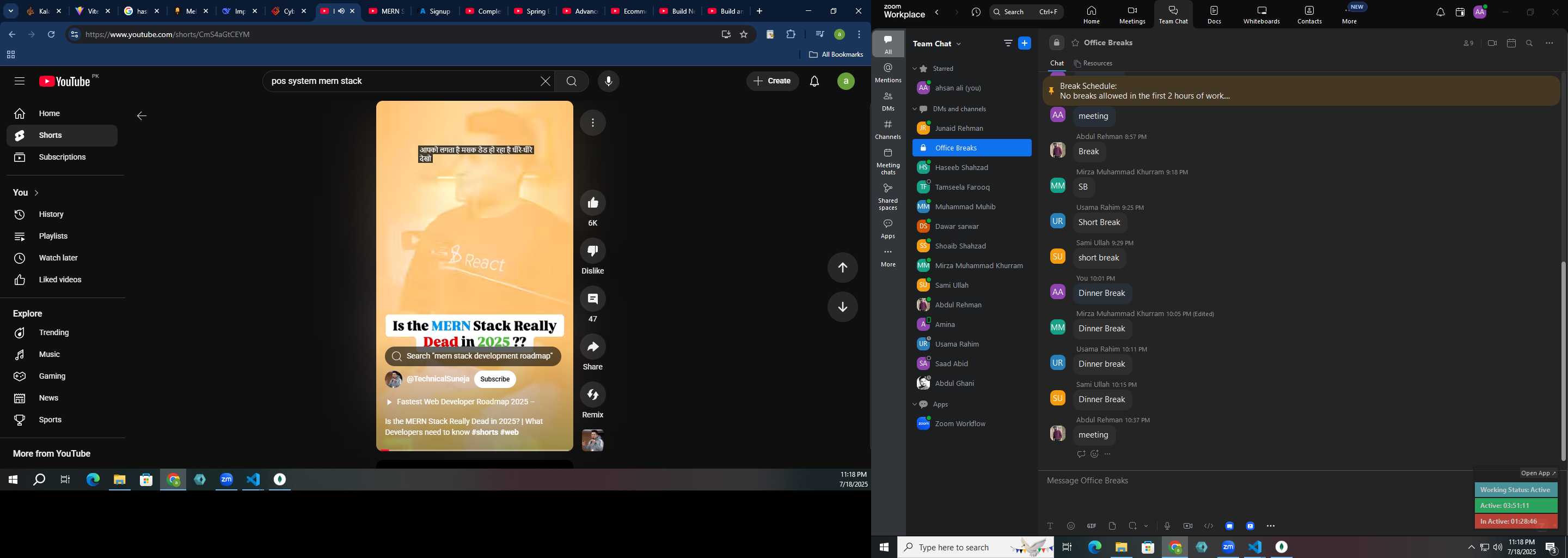This screenshot has width=1568, height=558.
Task: Click the Zoom chat vertical scrollbar
Action: (1563, 361)
